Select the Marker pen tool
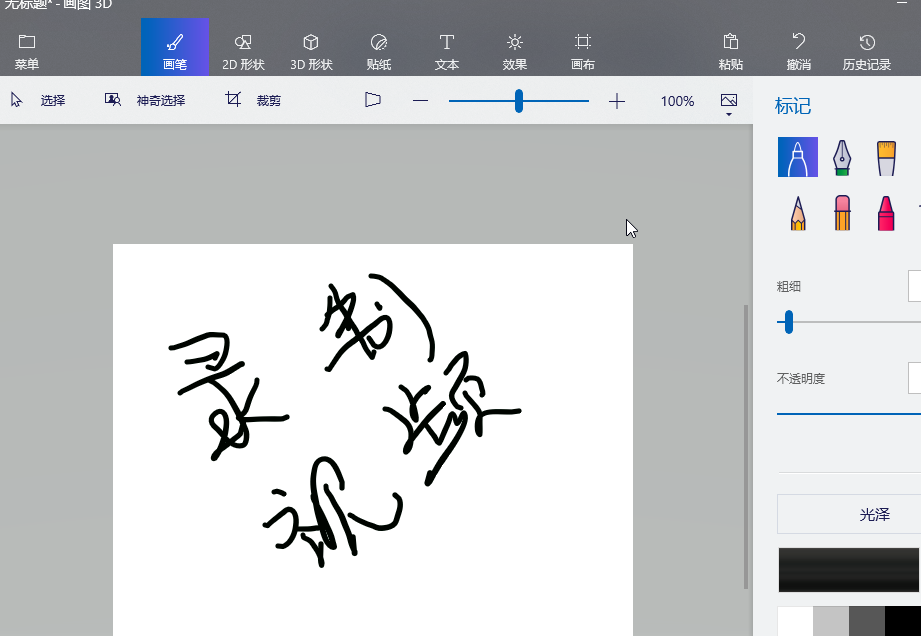The width and height of the screenshot is (921, 636). [x=798, y=157]
